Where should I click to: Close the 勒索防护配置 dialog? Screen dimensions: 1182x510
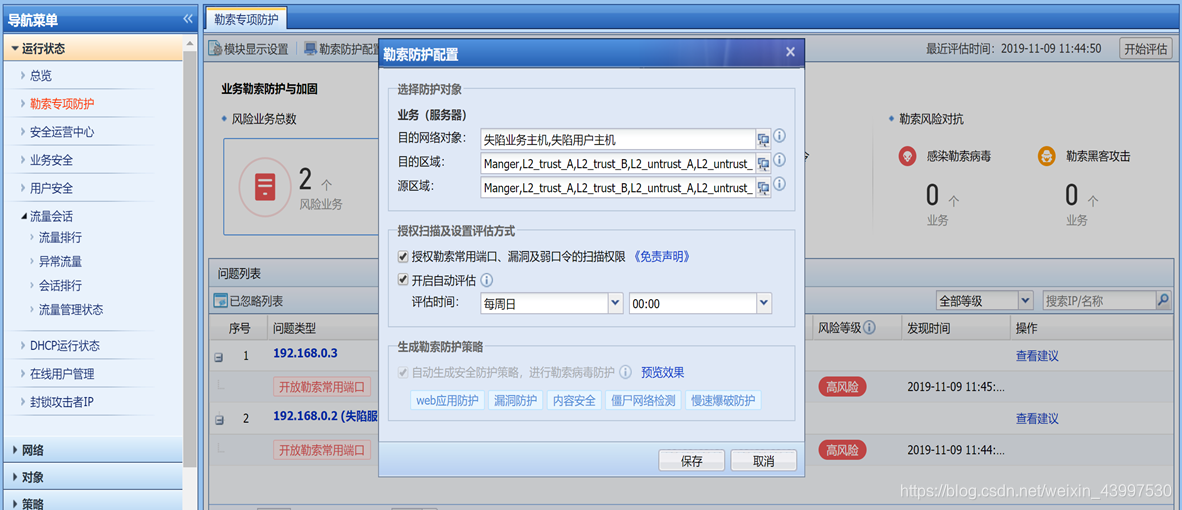(790, 53)
